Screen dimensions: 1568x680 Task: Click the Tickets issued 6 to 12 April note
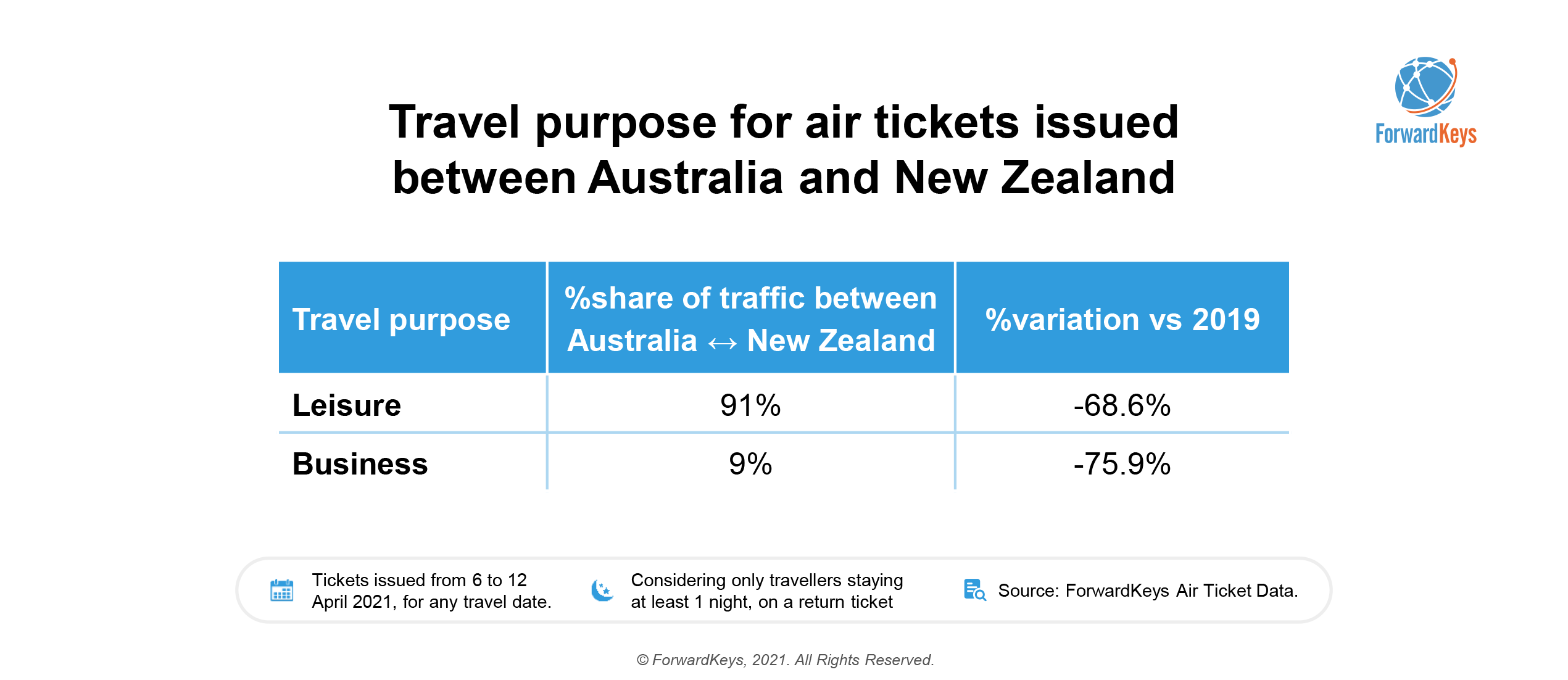pos(431,591)
